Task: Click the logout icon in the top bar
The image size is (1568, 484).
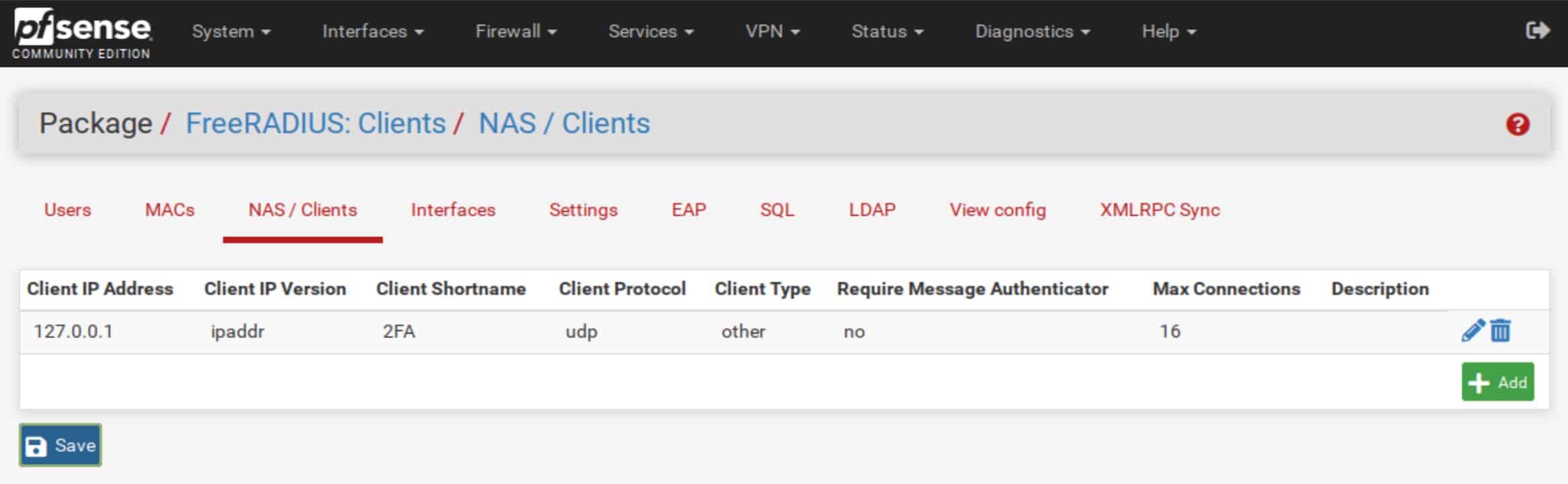Action: [x=1537, y=31]
